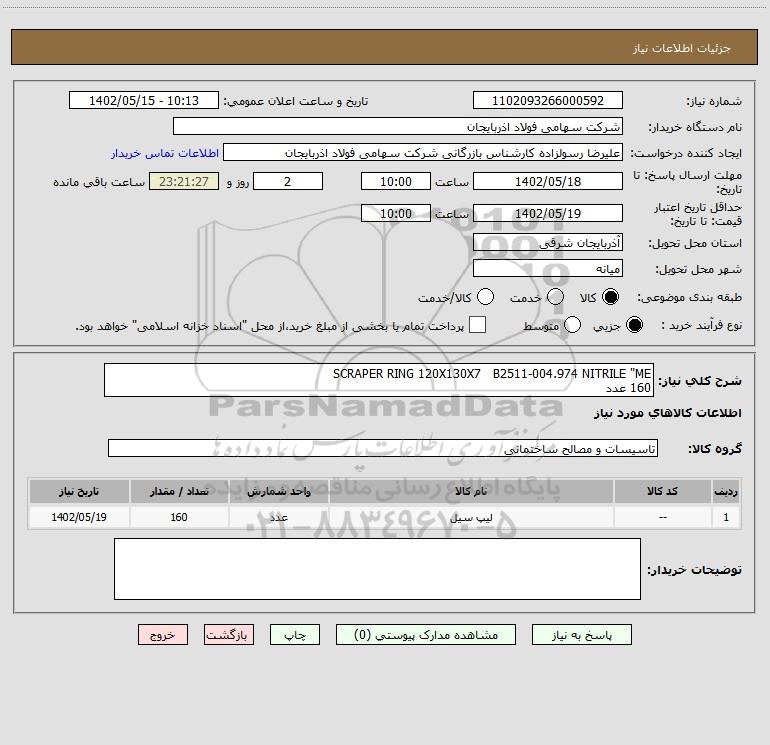
Task: Click the پاسخ به نیاز button
Action: [x=581, y=635]
